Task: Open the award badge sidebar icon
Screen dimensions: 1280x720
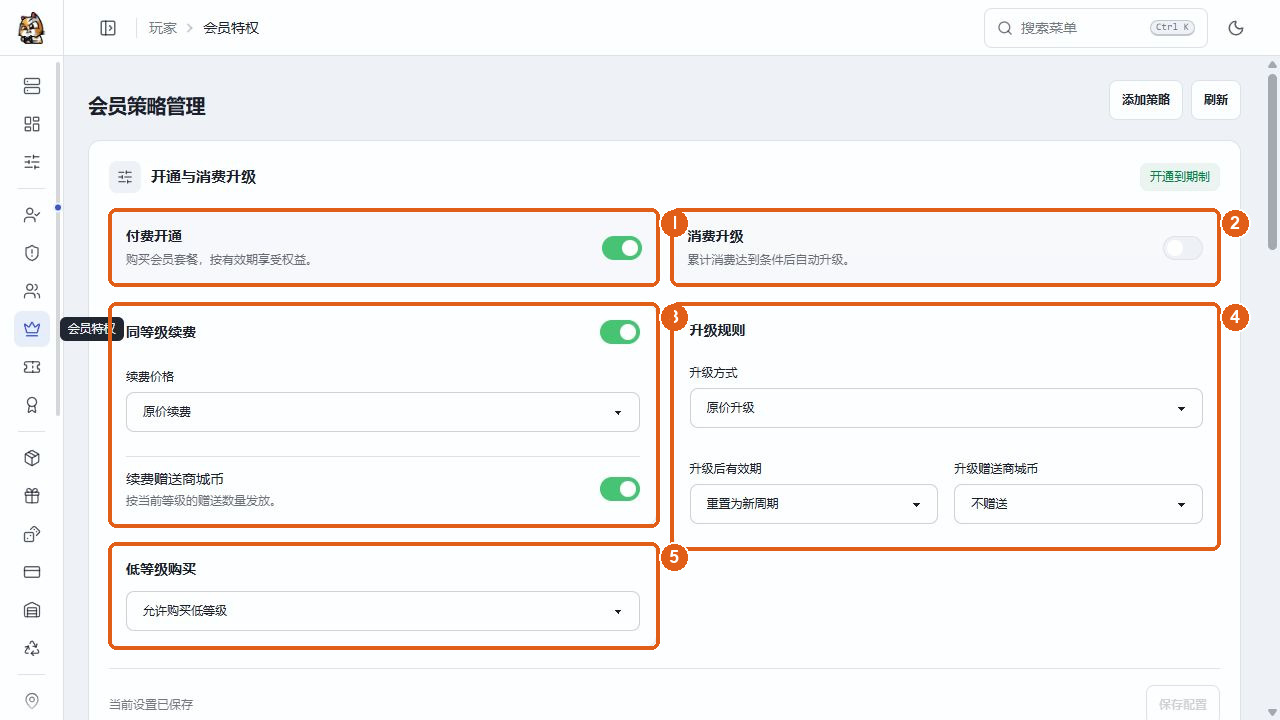Action: tap(32, 405)
